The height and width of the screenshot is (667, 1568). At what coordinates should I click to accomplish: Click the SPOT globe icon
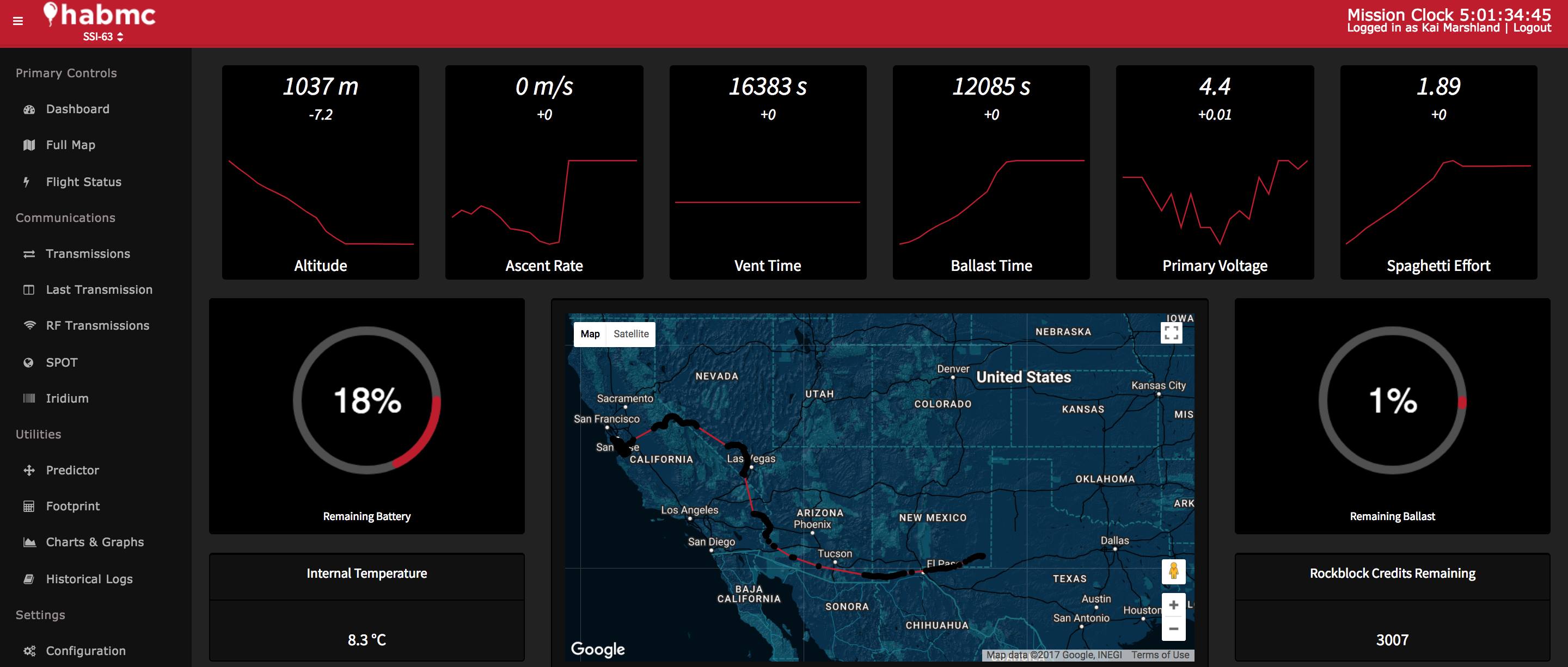[x=28, y=362]
